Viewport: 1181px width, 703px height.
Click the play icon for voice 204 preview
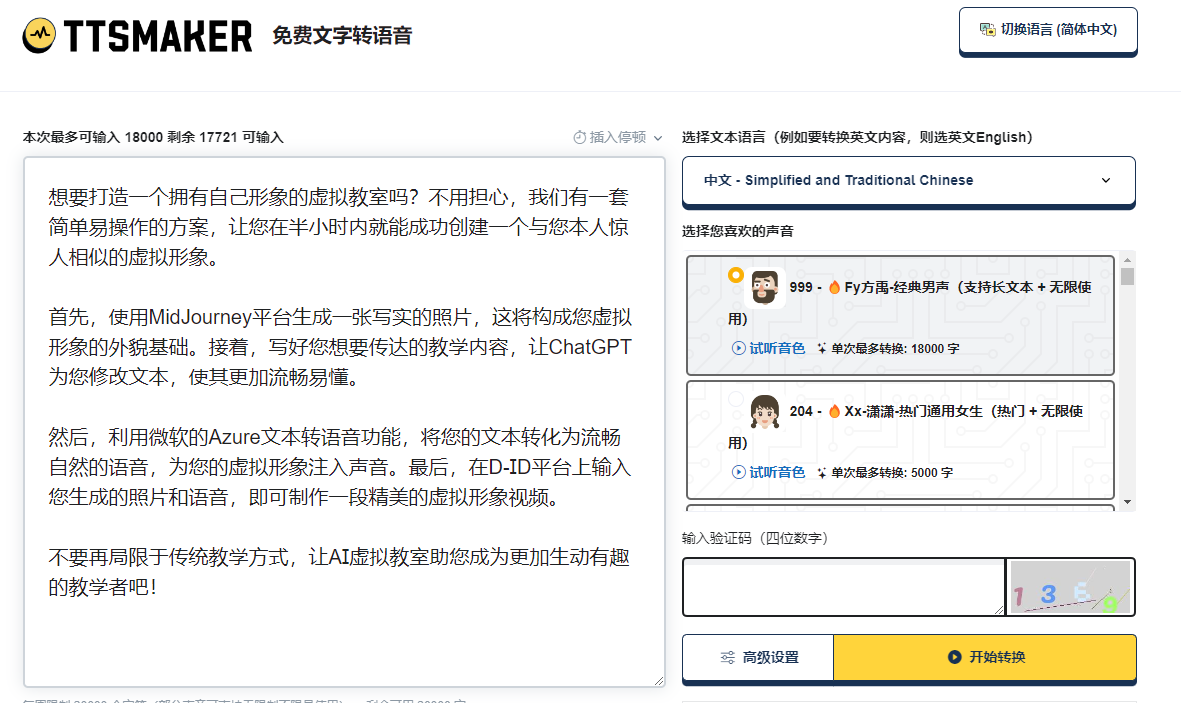[x=739, y=472]
